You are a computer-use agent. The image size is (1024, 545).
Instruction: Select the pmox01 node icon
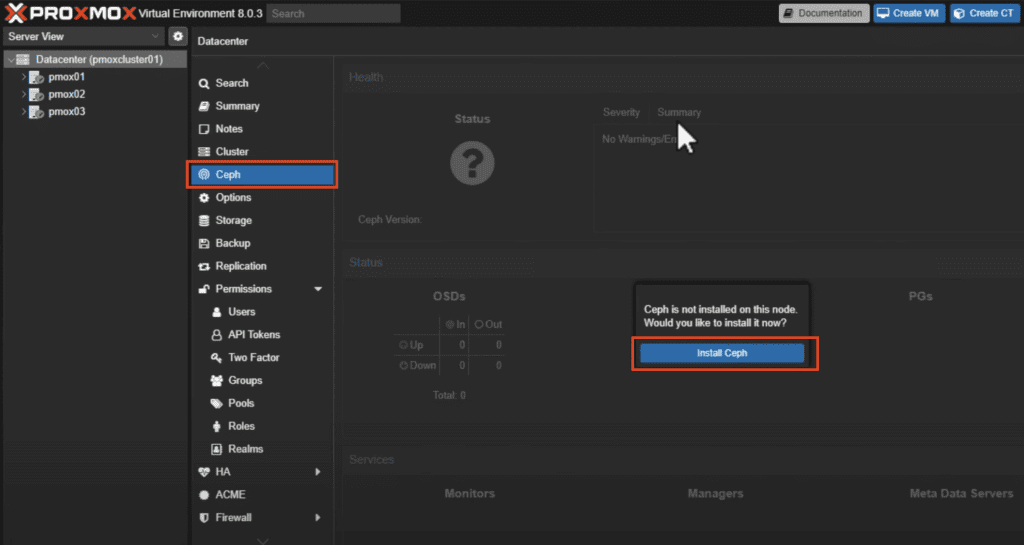(x=36, y=77)
